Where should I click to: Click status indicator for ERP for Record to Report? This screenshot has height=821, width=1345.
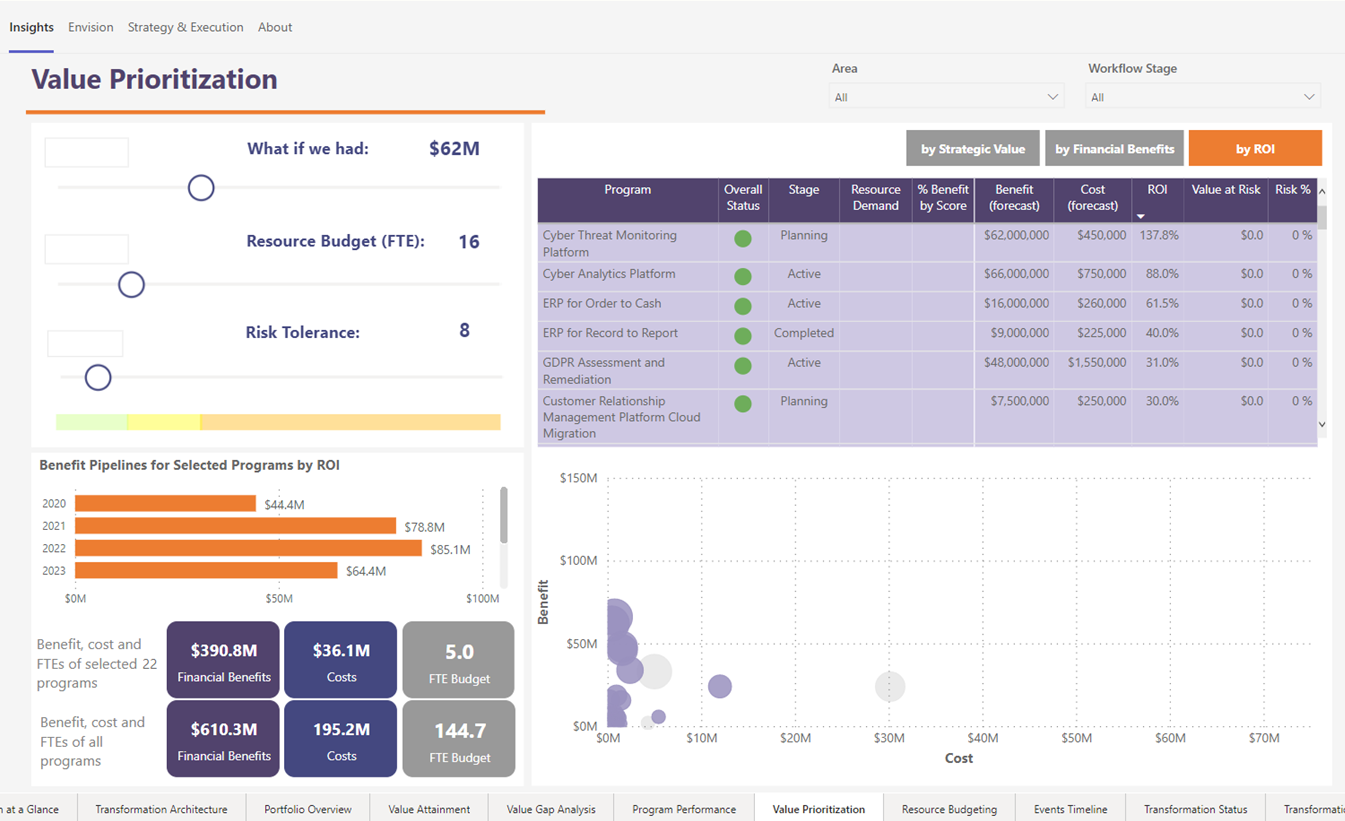point(742,336)
